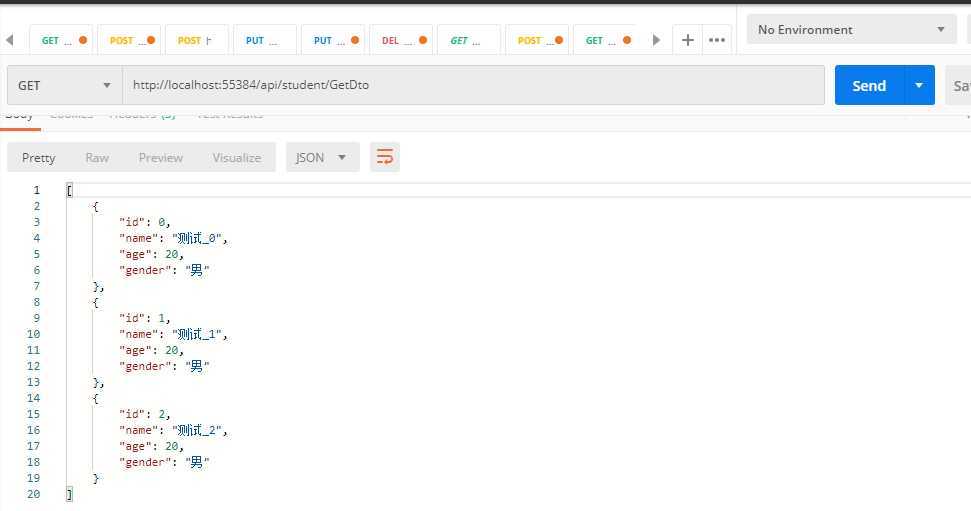Open the tab options ellipsis menu
This screenshot has height=511, width=971.
click(x=717, y=40)
